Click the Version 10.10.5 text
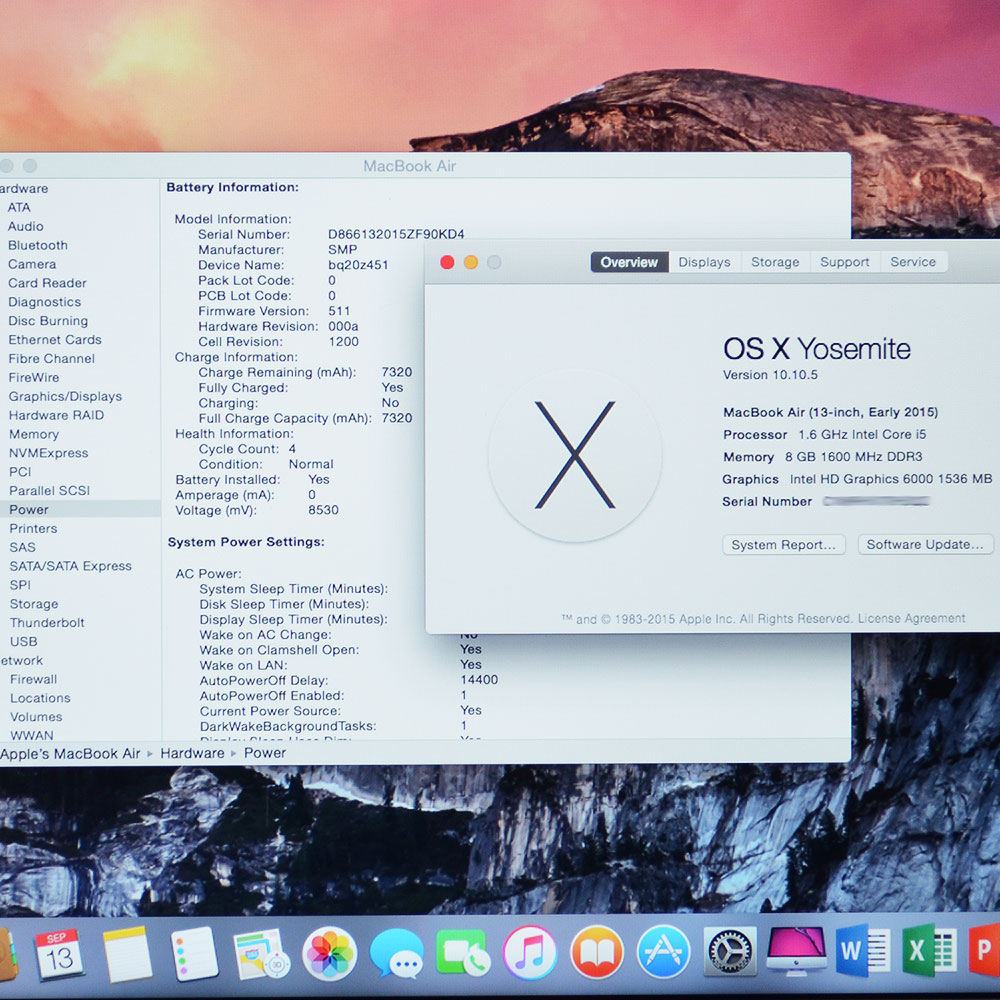 pyautogui.click(x=770, y=375)
